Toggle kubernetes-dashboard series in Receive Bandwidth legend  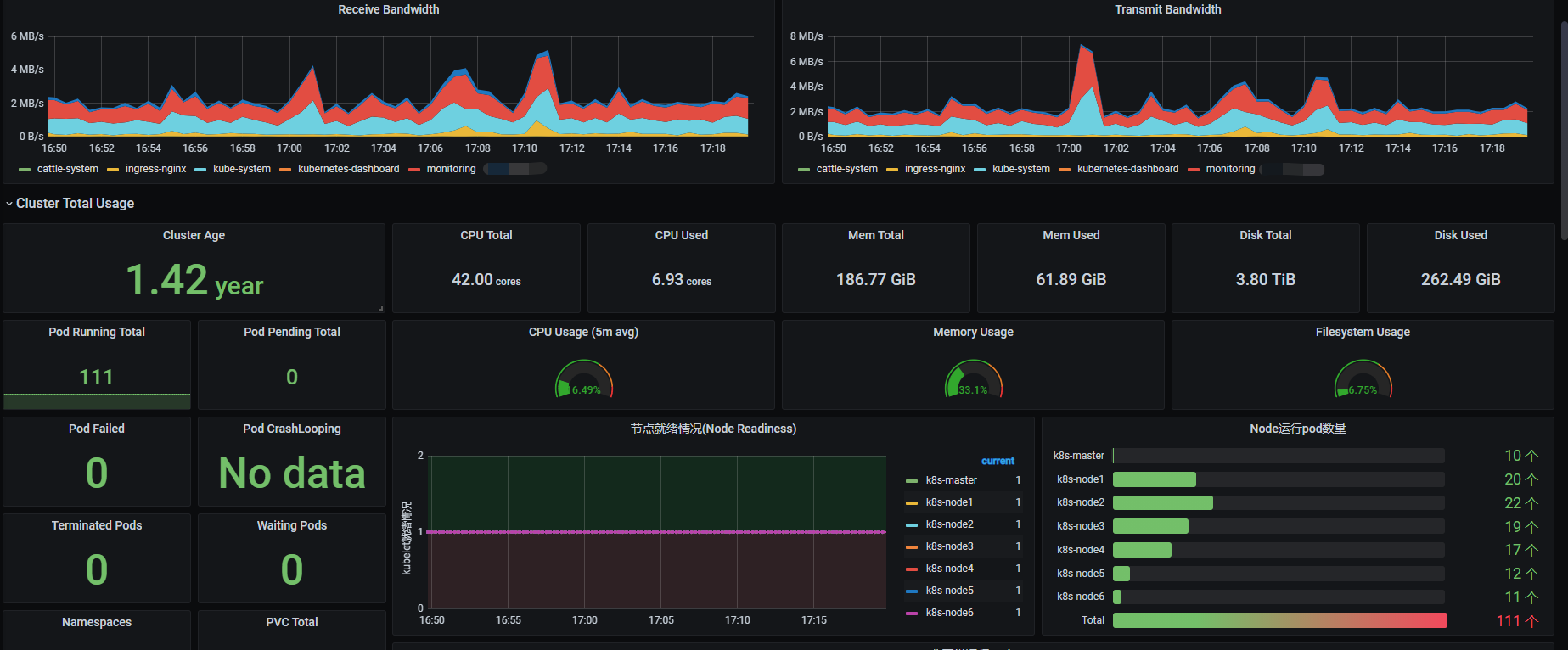pyautogui.click(x=348, y=169)
